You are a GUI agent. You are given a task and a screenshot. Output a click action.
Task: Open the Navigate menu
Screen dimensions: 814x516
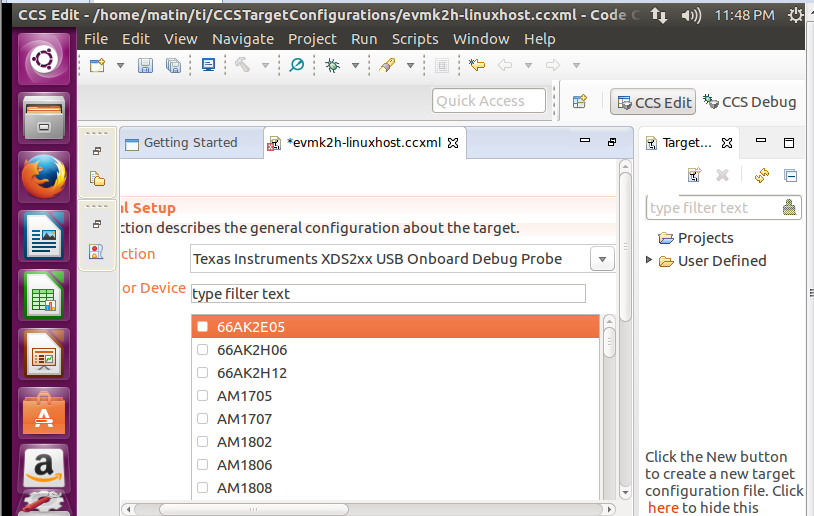pos(243,39)
